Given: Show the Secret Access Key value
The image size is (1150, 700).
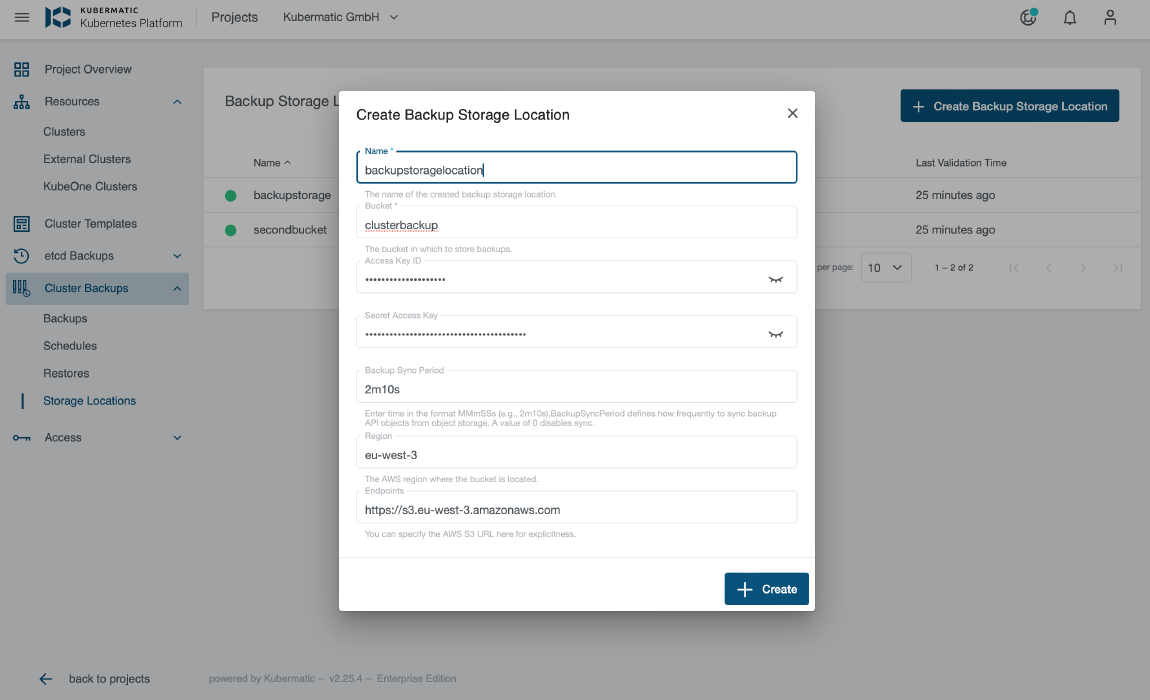Looking at the screenshot, I should tap(776, 333).
